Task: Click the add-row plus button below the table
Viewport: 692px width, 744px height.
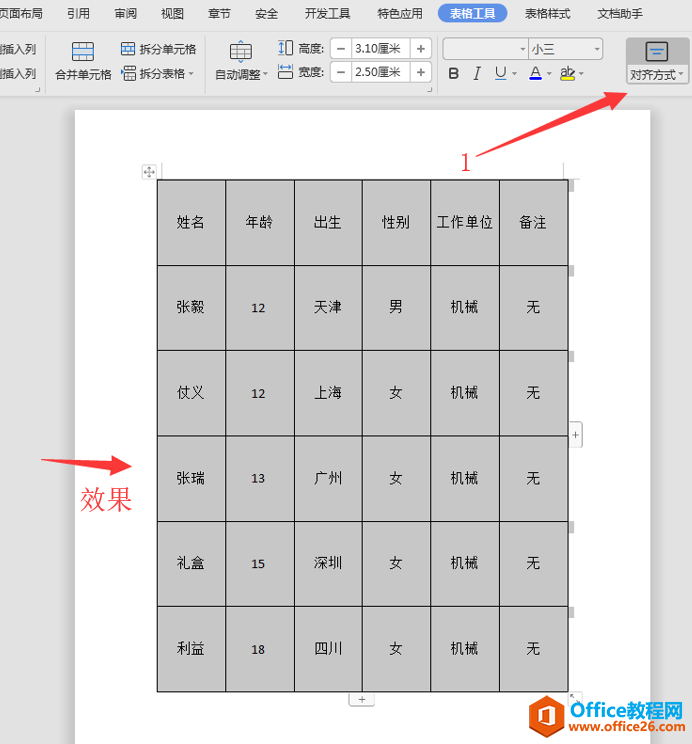Action: point(362,699)
